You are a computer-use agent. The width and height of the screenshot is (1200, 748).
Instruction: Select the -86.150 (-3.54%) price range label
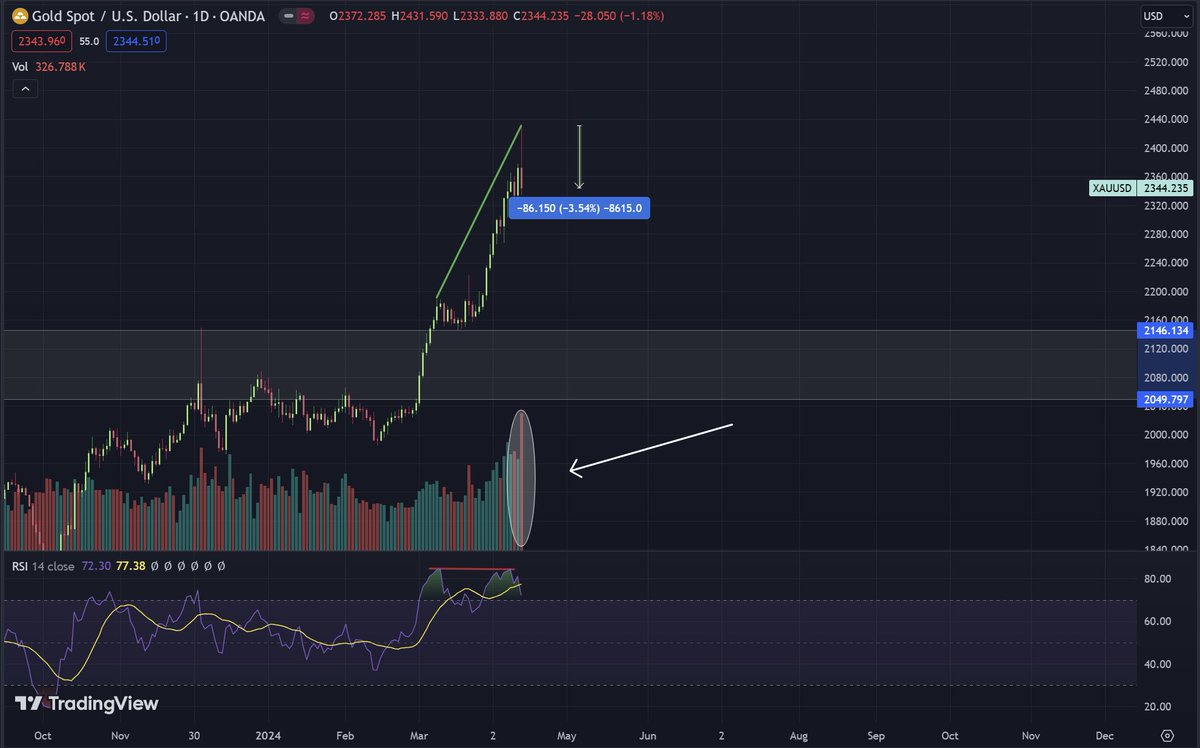tap(580, 209)
